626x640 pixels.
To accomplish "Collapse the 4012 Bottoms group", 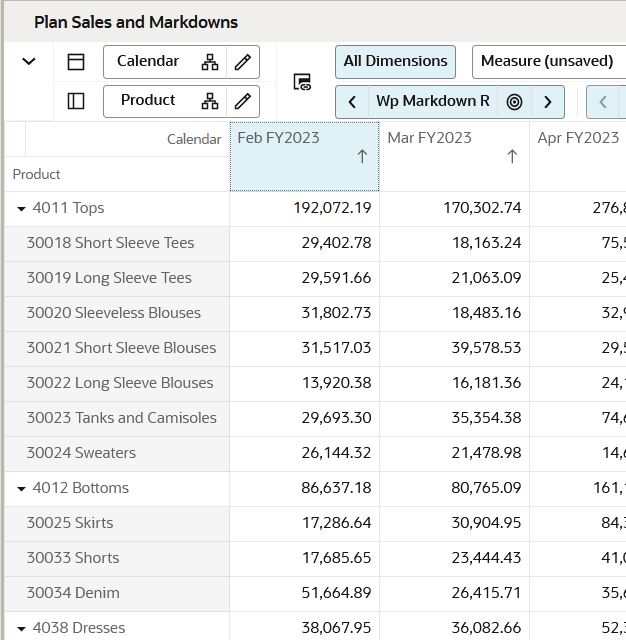I will (21, 489).
